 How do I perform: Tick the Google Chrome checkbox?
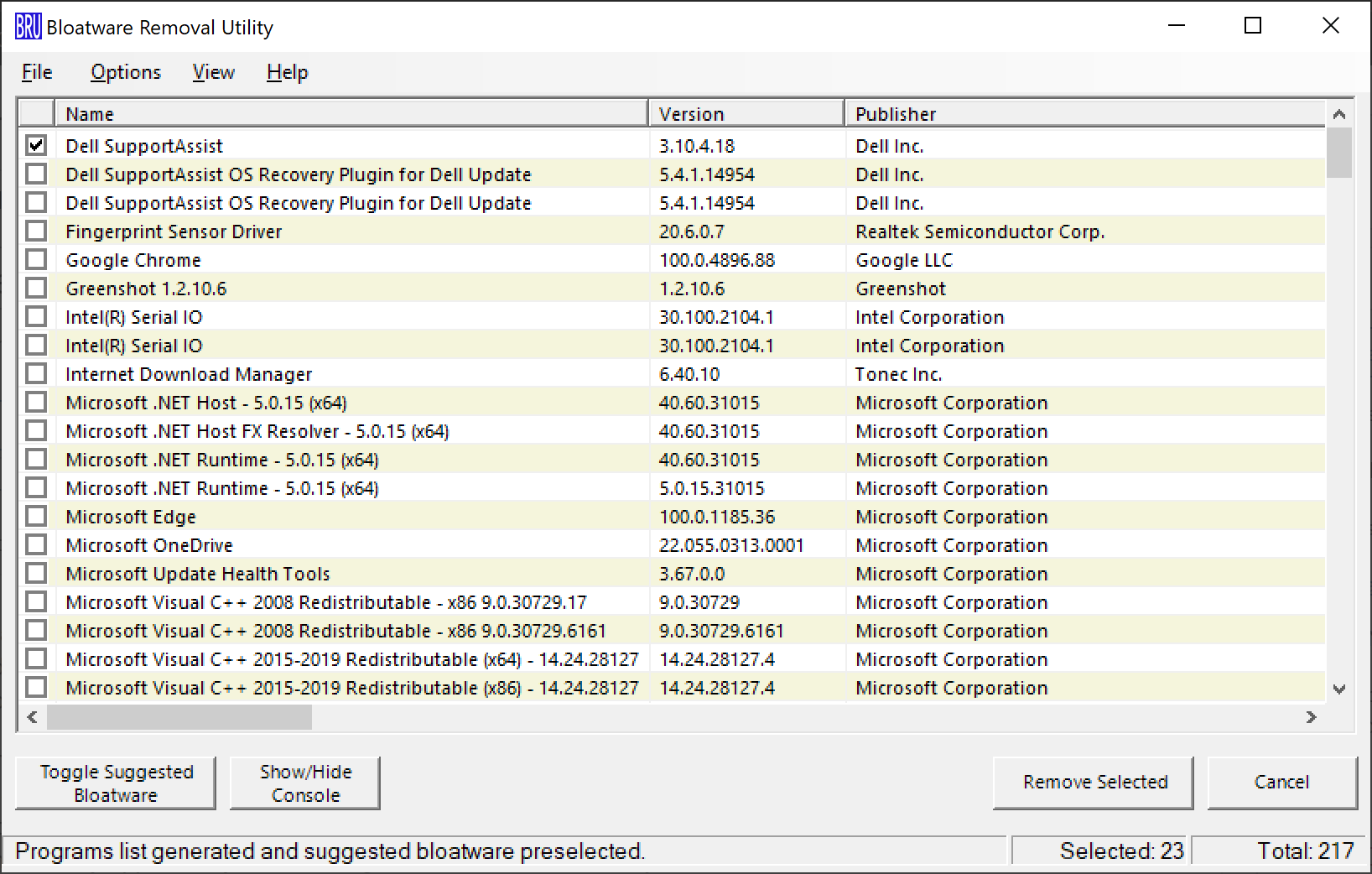click(x=36, y=259)
